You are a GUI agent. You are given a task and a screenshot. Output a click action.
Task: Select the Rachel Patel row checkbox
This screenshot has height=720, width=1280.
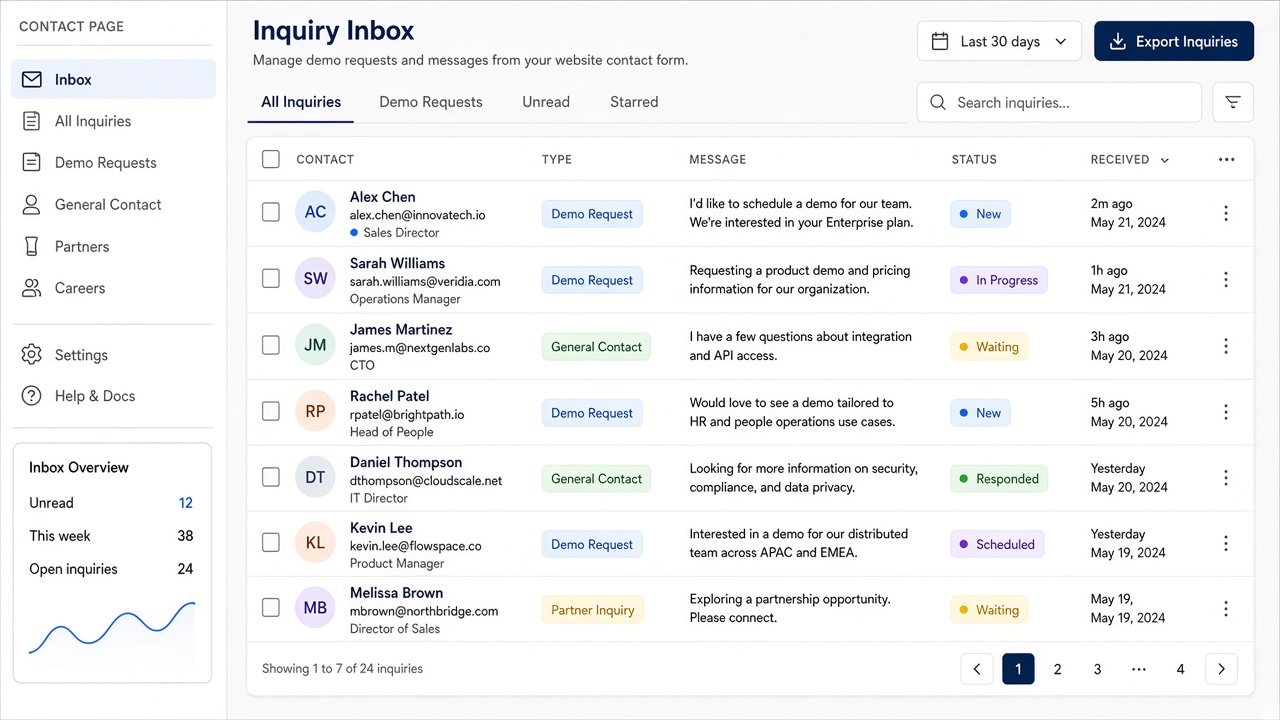pos(271,411)
